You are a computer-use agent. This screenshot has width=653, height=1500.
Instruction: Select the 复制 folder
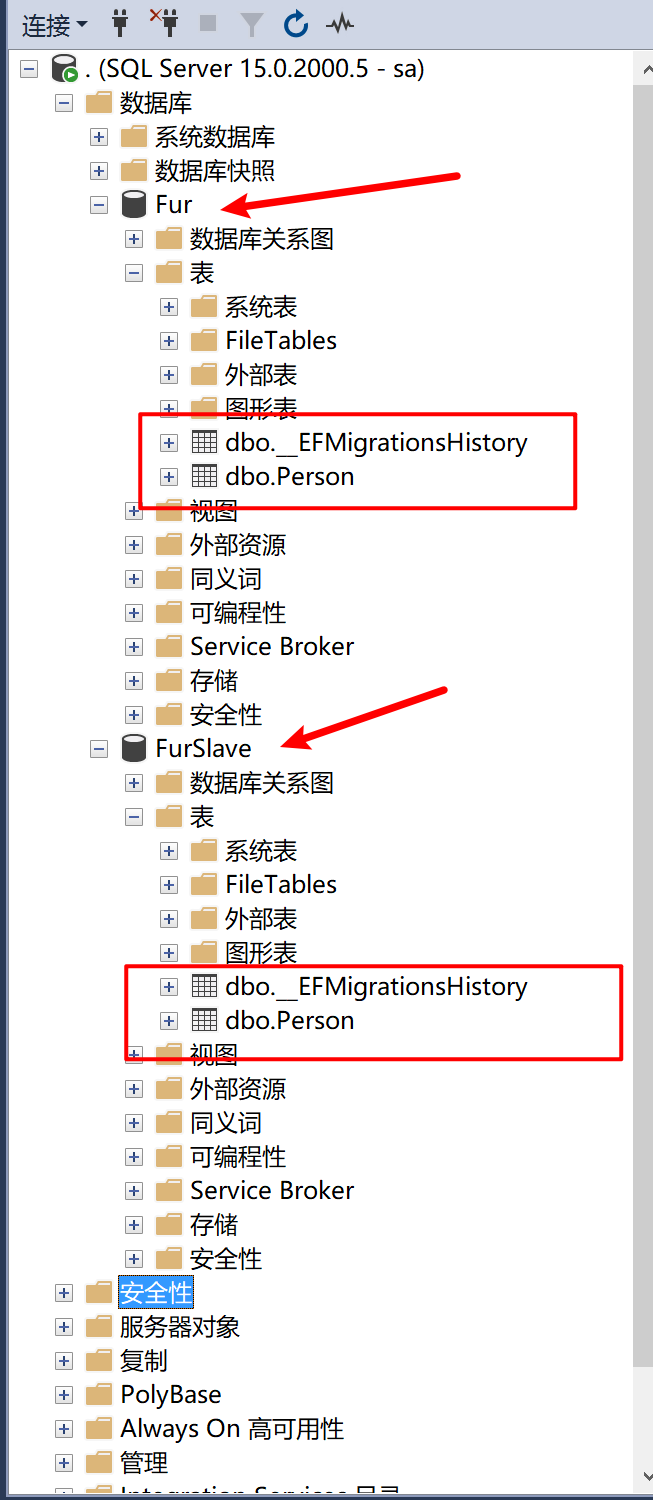coord(144,1361)
